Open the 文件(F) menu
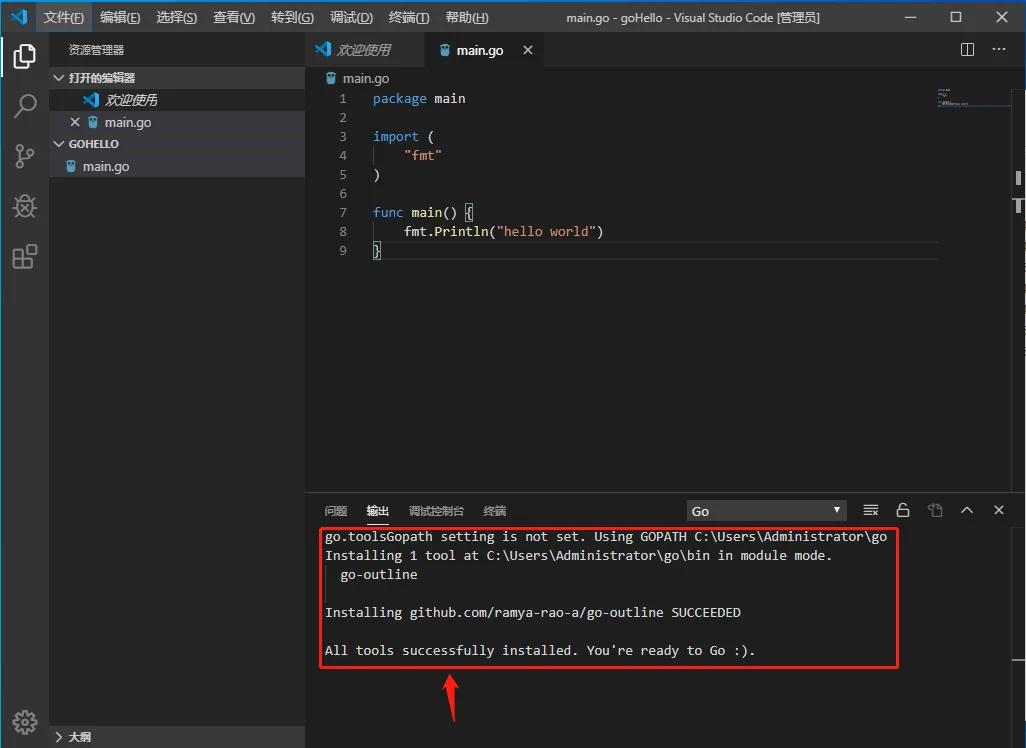 [63, 18]
